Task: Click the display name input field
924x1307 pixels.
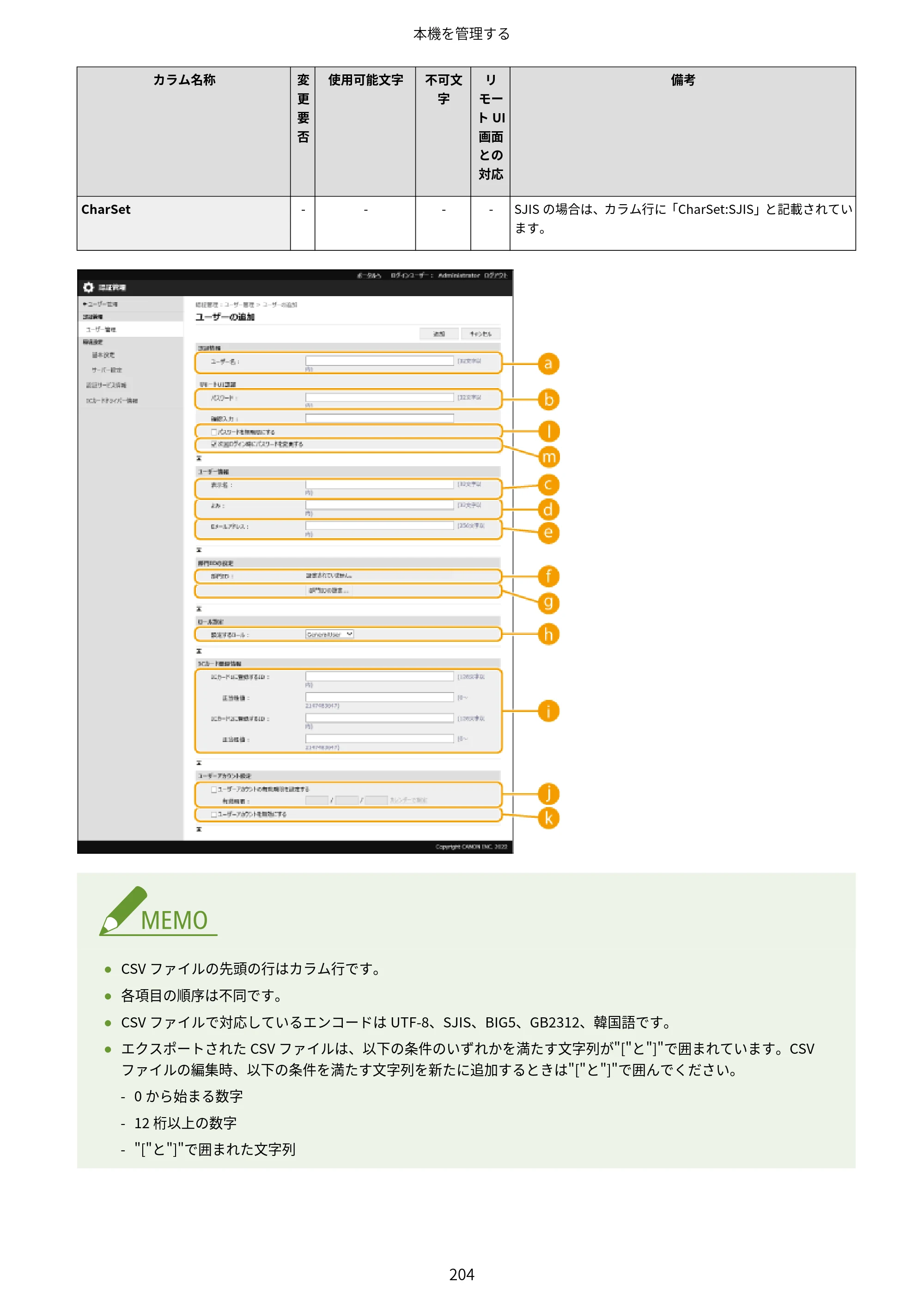Action: [380, 485]
